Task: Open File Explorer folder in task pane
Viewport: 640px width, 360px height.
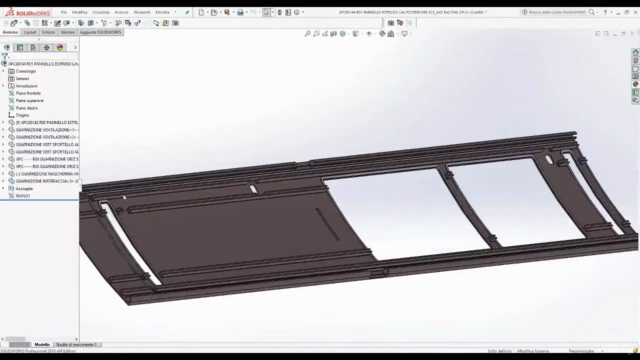Action: click(635, 69)
